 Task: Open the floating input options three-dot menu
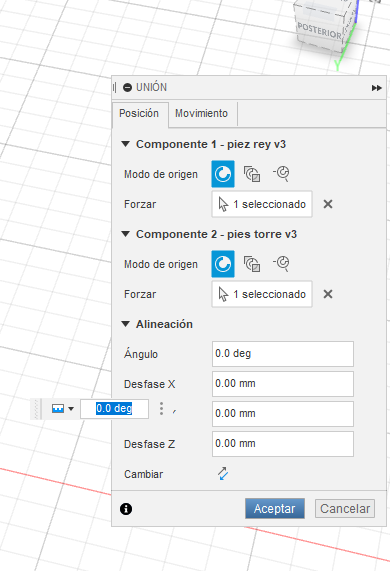[161, 409]
